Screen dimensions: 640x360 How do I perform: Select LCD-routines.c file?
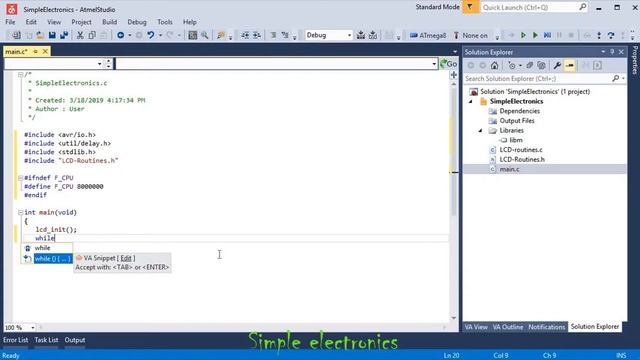click(x=521, y=150)
